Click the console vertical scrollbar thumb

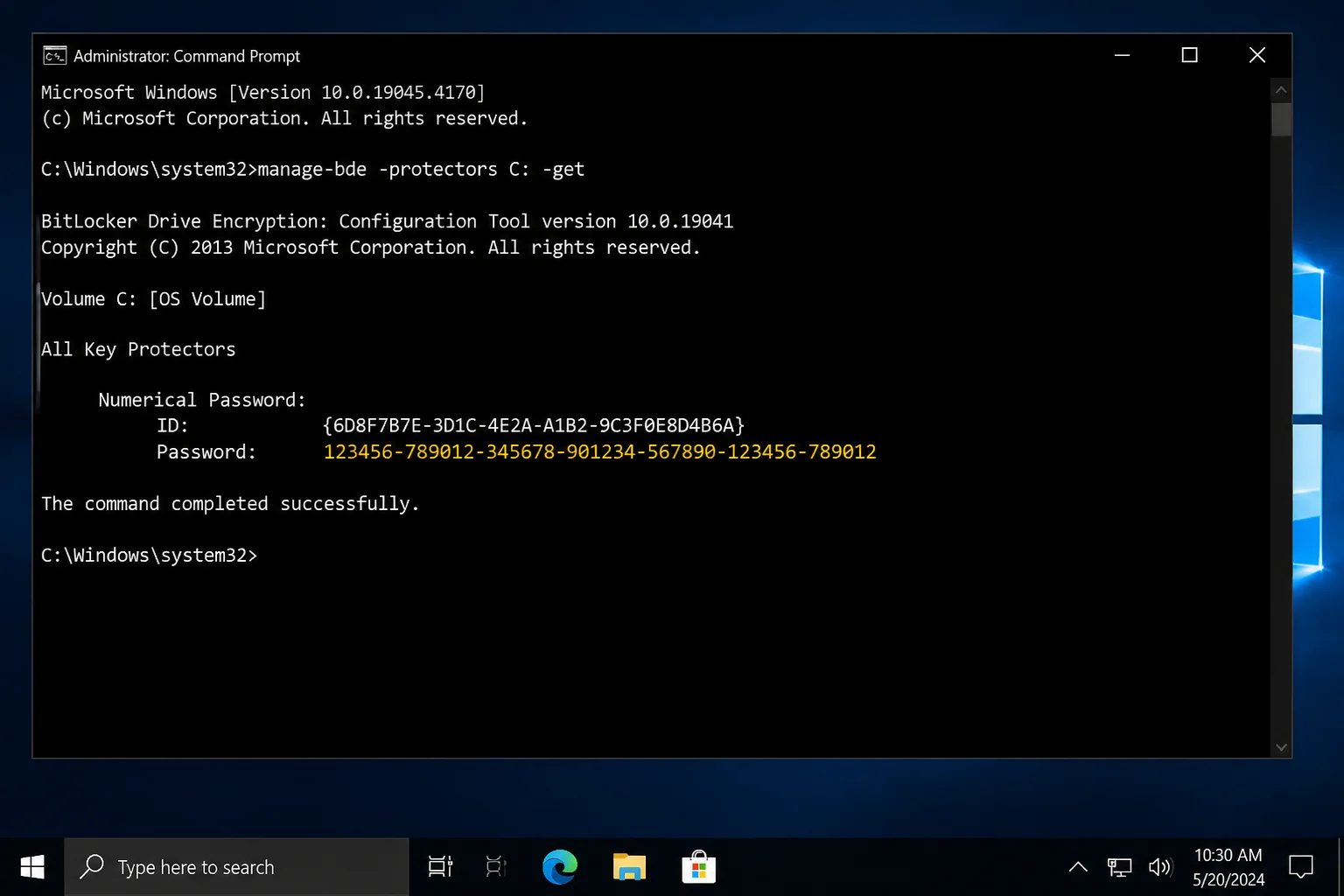[1281, 120]
